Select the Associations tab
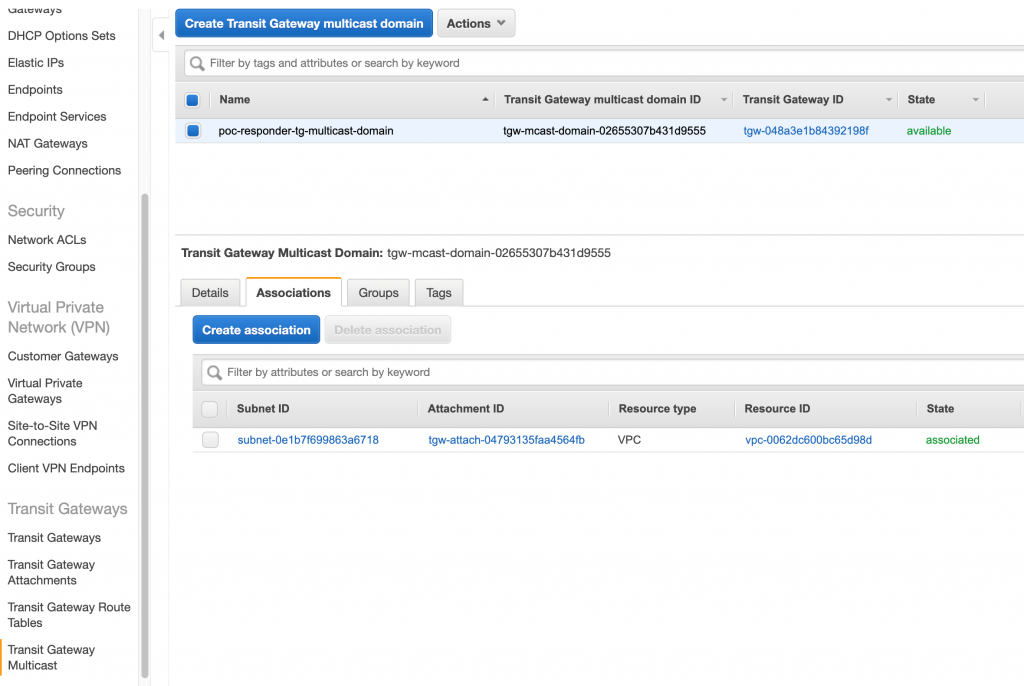Viewport: 1024px width, 686px height. pyautogui.click(x=293, y=293)
